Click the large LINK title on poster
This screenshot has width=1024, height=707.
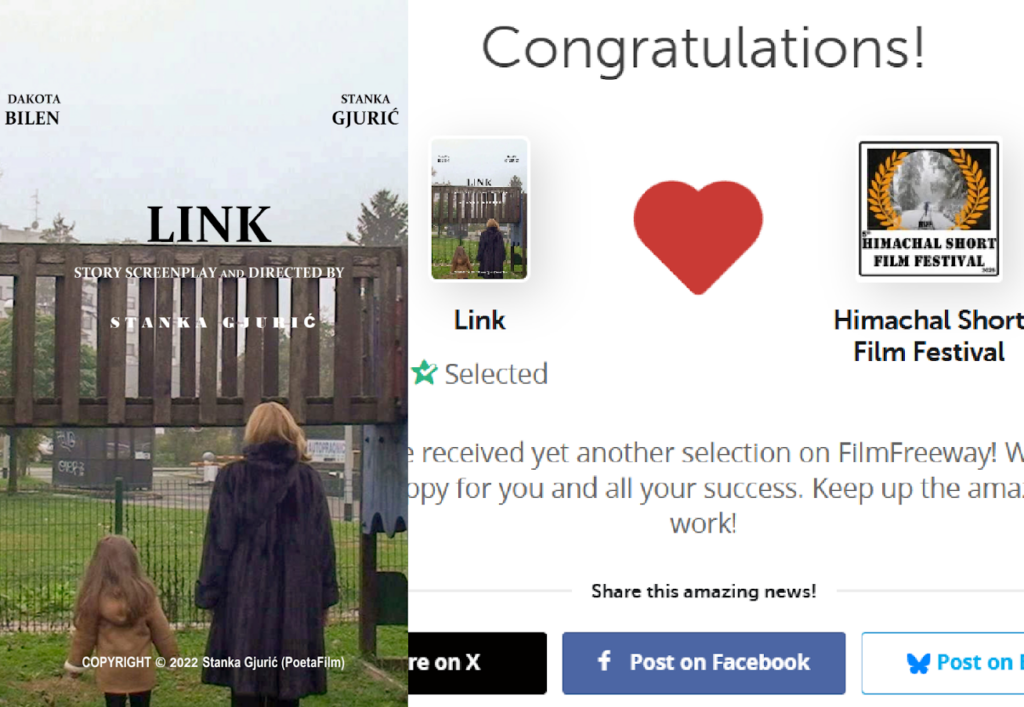(x=209, y=224)
